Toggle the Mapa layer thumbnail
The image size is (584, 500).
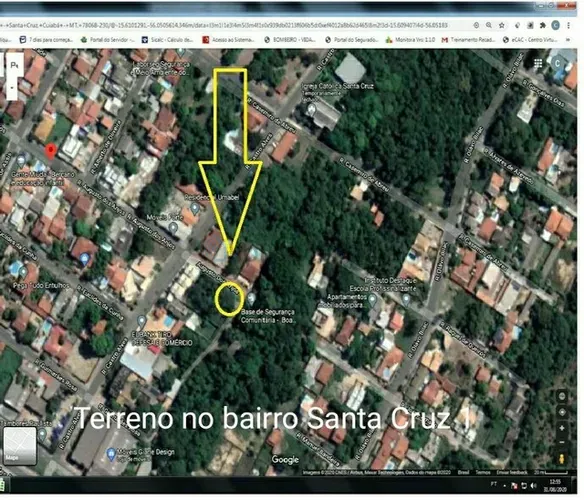point(20,446)
